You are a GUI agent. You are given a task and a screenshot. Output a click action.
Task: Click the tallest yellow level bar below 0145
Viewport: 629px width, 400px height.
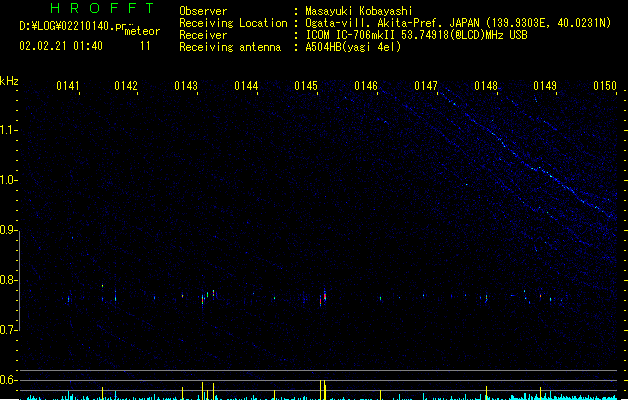321,390
